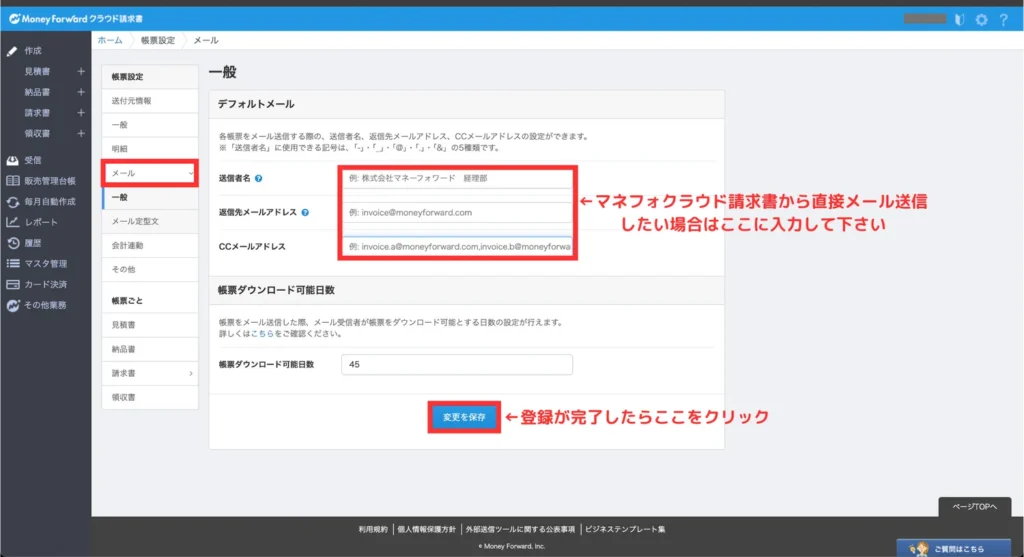1024x557 pixels.
Task: Collapse the メール section in settings menu
Action: click(191, 174)
